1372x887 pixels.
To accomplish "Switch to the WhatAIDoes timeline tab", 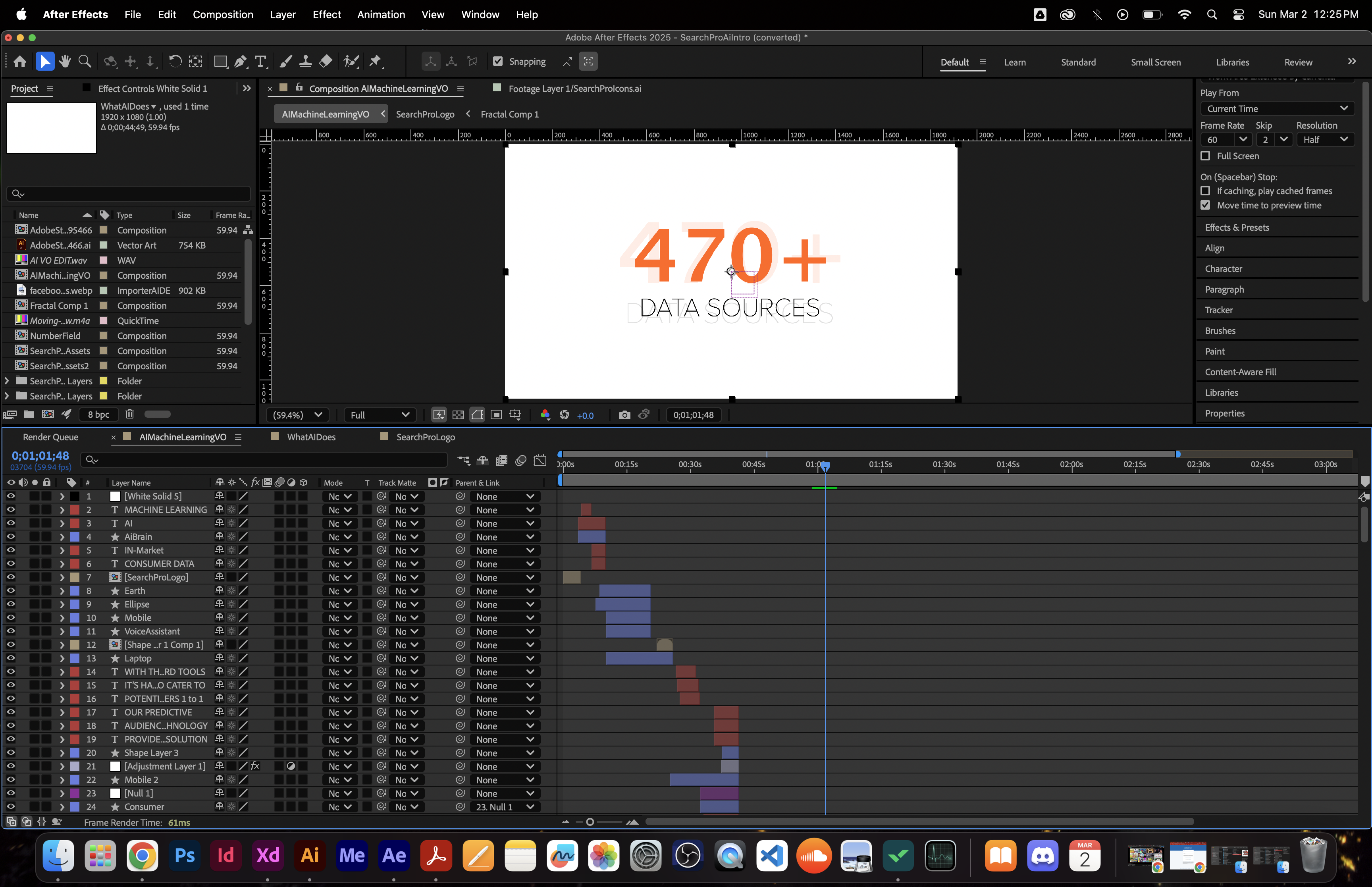I will point(311,437).
